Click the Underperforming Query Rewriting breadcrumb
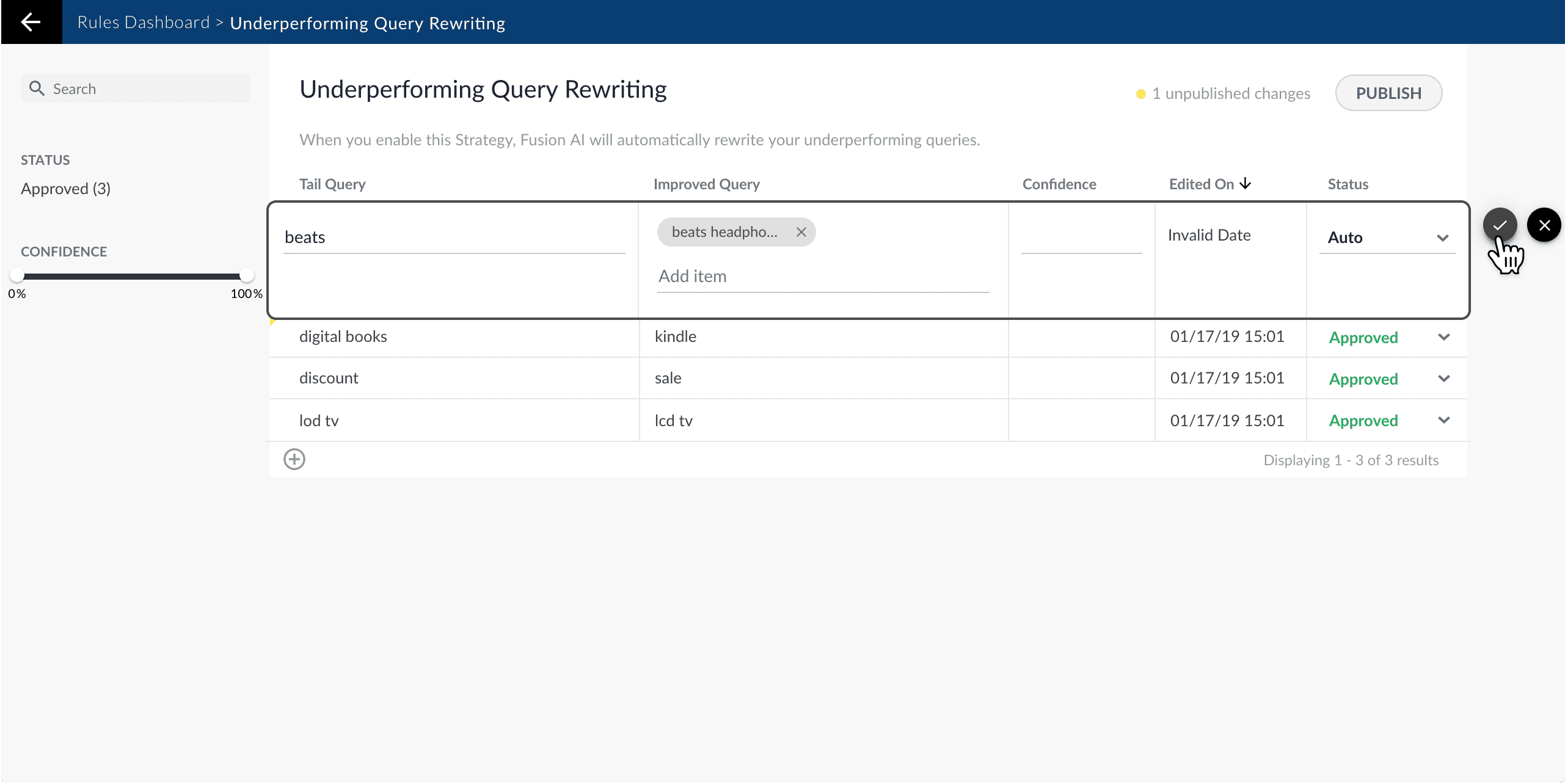The image size is (1565, 784). coord(367,22)
